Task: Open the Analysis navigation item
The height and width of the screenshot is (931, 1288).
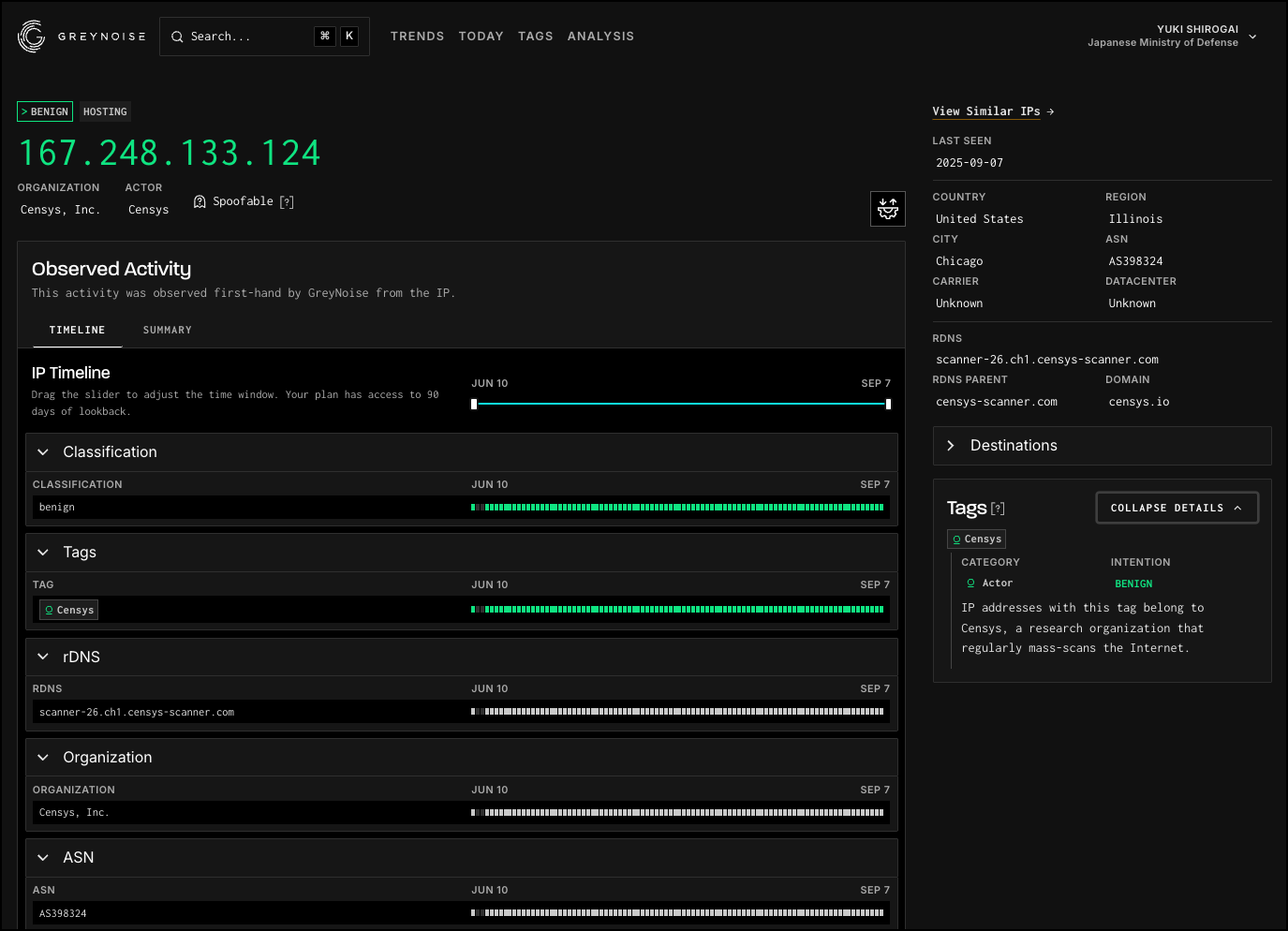Action: point(600,37)
